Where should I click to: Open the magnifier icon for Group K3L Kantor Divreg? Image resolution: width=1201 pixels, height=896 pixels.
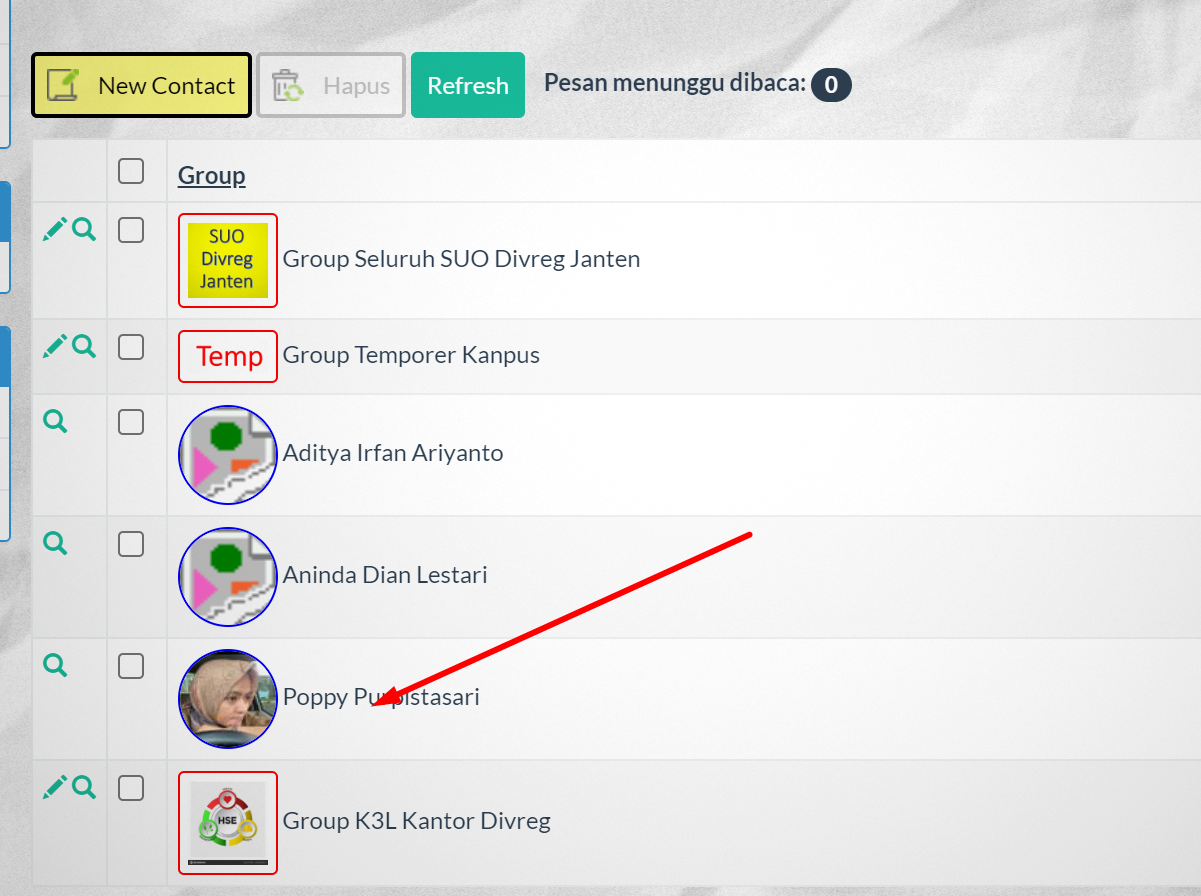pyautogui.click(x=84, y=787)
